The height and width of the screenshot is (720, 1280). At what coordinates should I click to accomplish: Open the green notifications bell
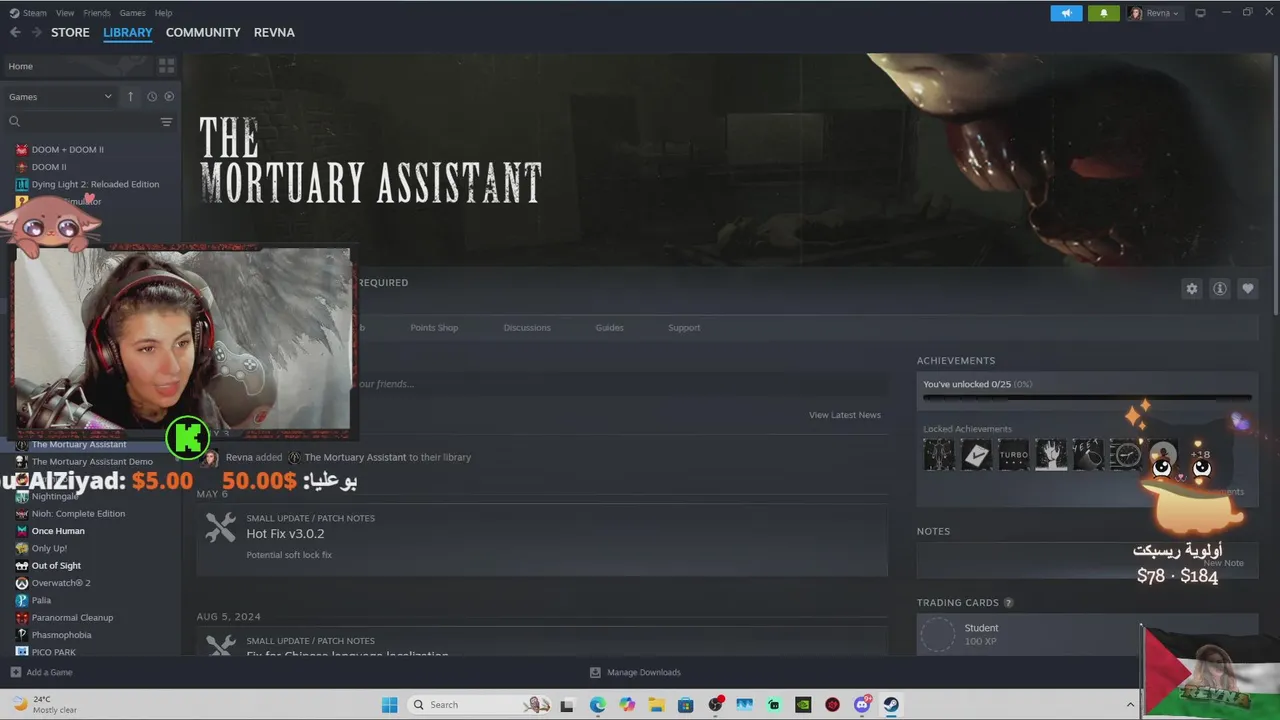(x=1104, y=13)
